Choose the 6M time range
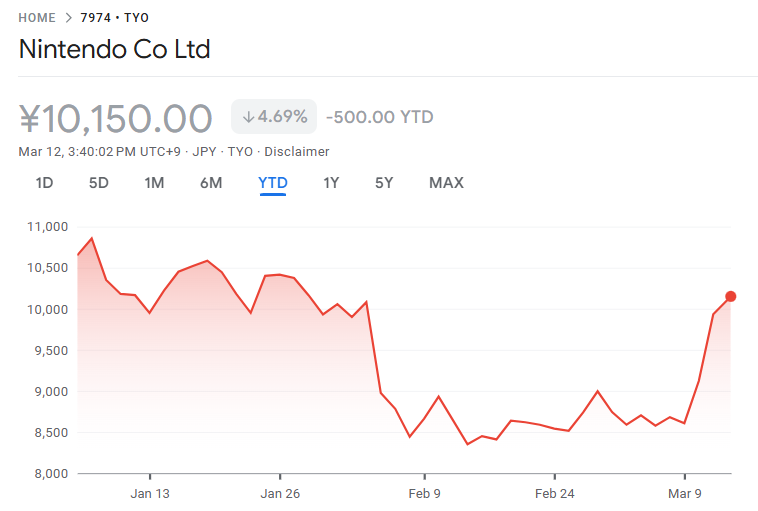 click(211, 183)
